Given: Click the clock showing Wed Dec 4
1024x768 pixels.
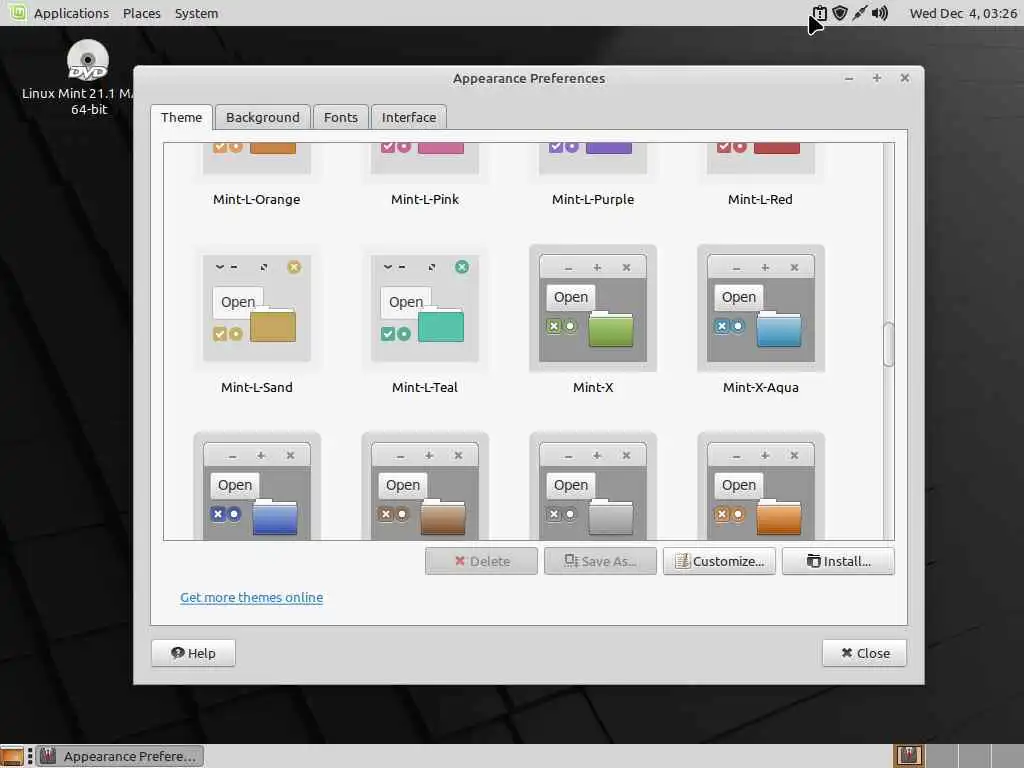Looking at the screenshot, I should (x=963, y=13).
